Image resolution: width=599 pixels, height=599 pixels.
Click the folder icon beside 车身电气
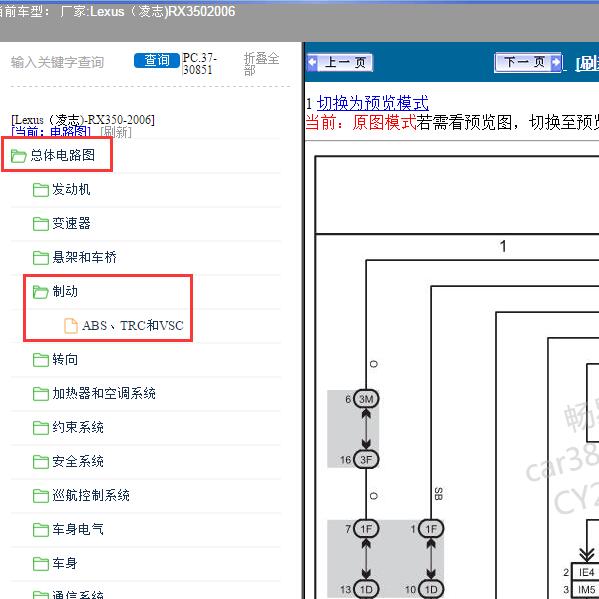[40, 529]
